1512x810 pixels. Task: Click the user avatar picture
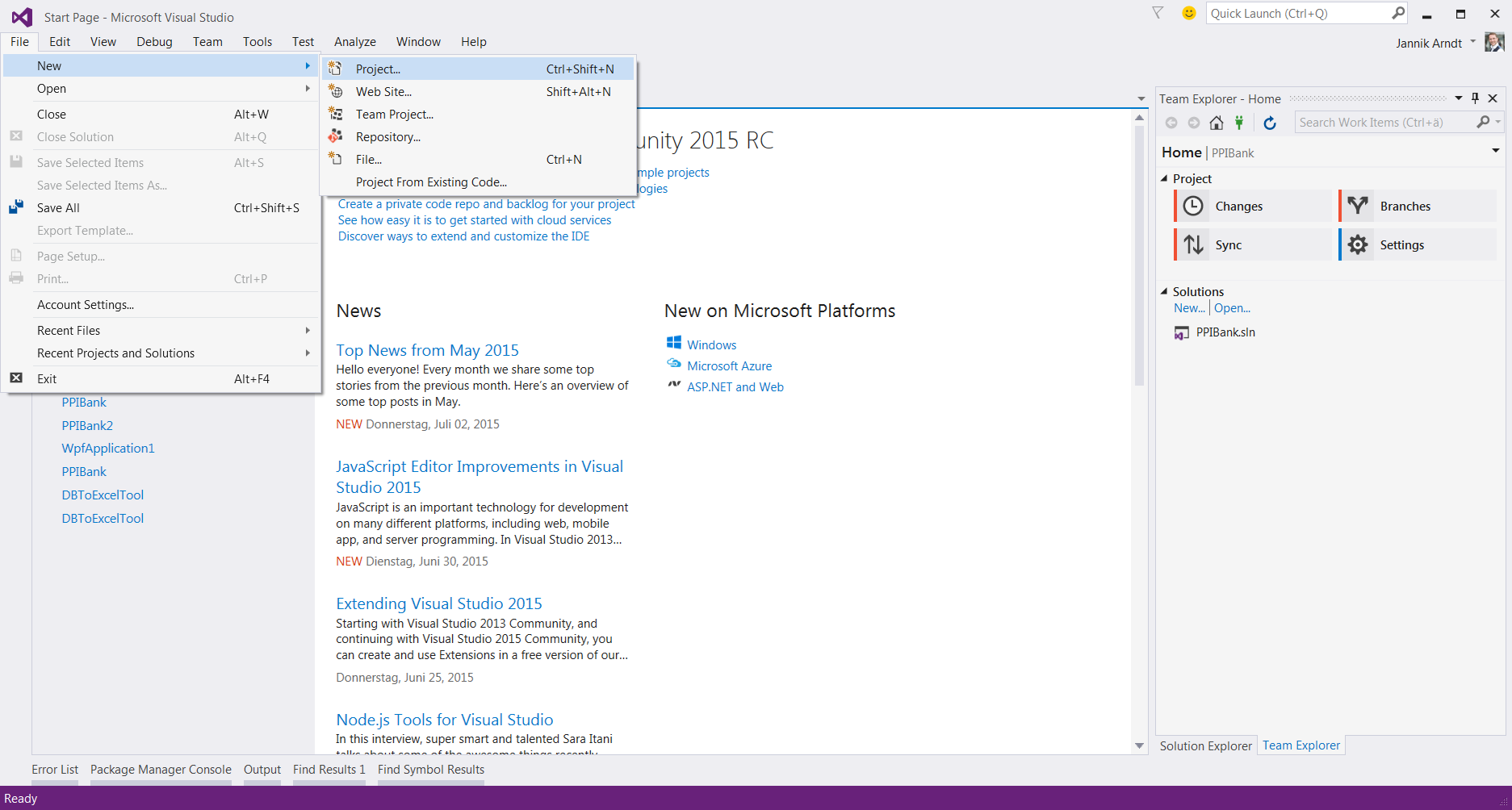click(1494, 42)
